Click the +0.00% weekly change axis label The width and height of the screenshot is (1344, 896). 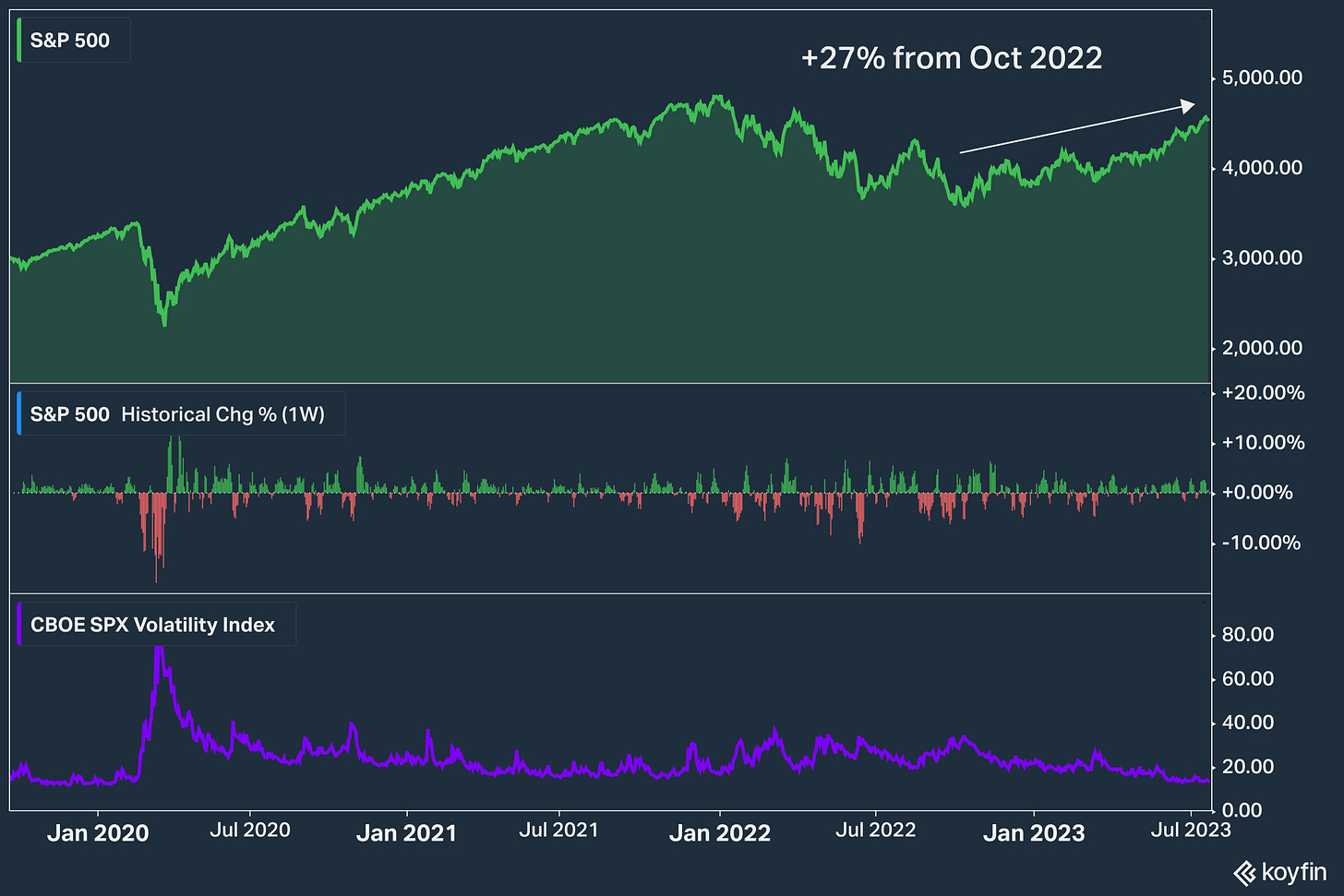(1257, 493)
